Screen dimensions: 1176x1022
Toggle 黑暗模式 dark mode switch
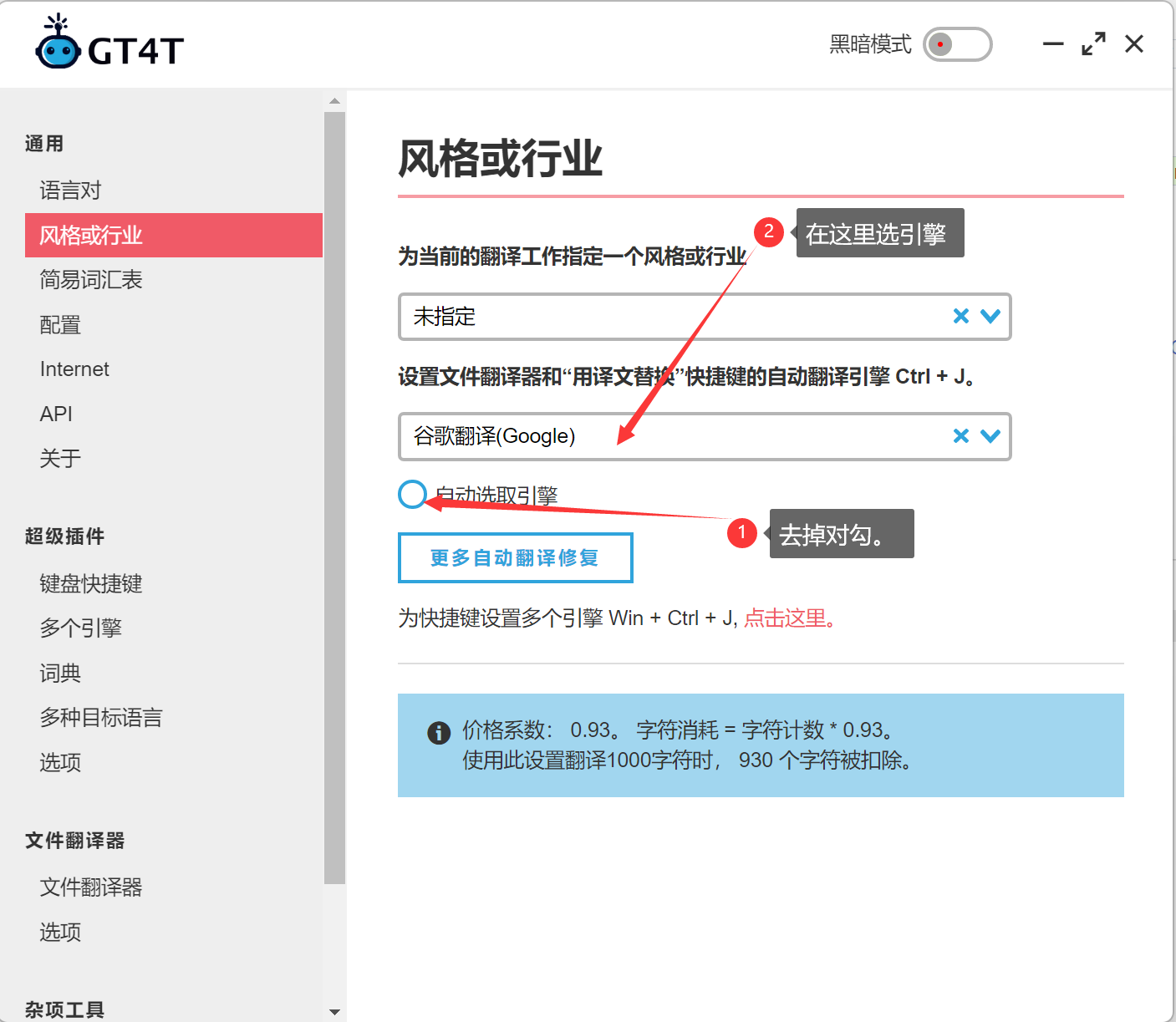957,44
